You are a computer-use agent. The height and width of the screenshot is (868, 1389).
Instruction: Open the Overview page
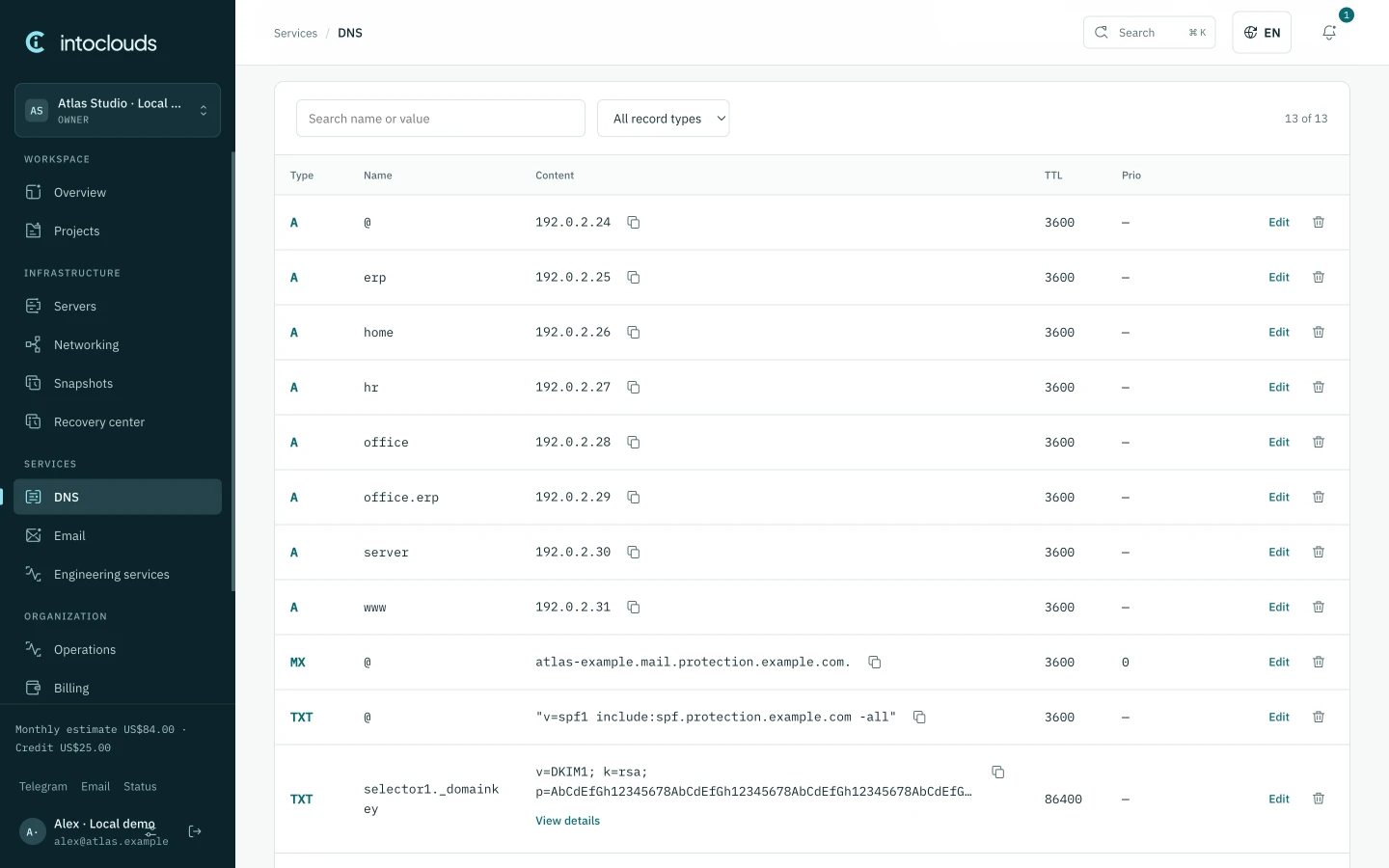[x=118, y=193]
